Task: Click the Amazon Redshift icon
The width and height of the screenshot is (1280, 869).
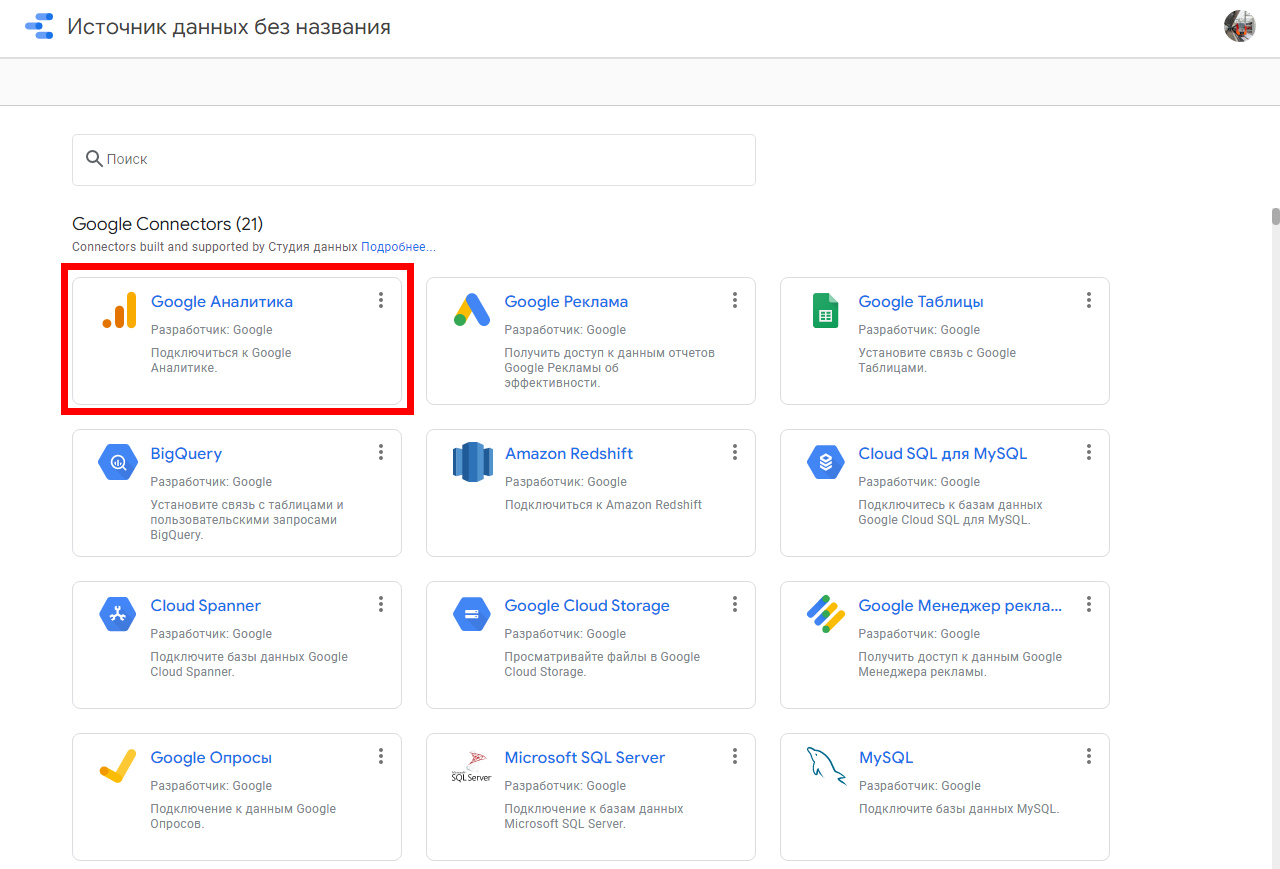Action: point(471,462)
